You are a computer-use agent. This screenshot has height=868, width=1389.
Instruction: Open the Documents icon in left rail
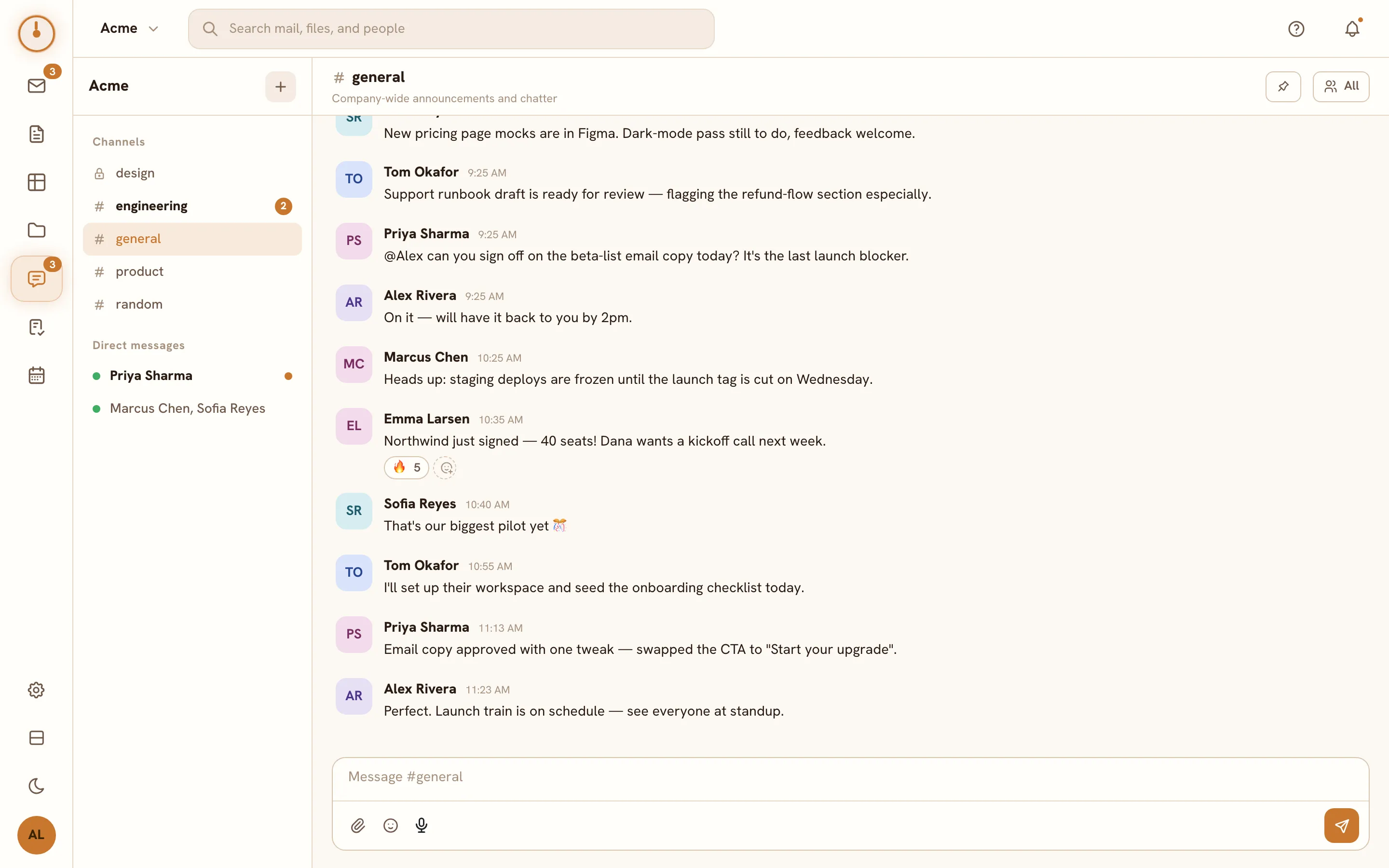click(36, 135)
